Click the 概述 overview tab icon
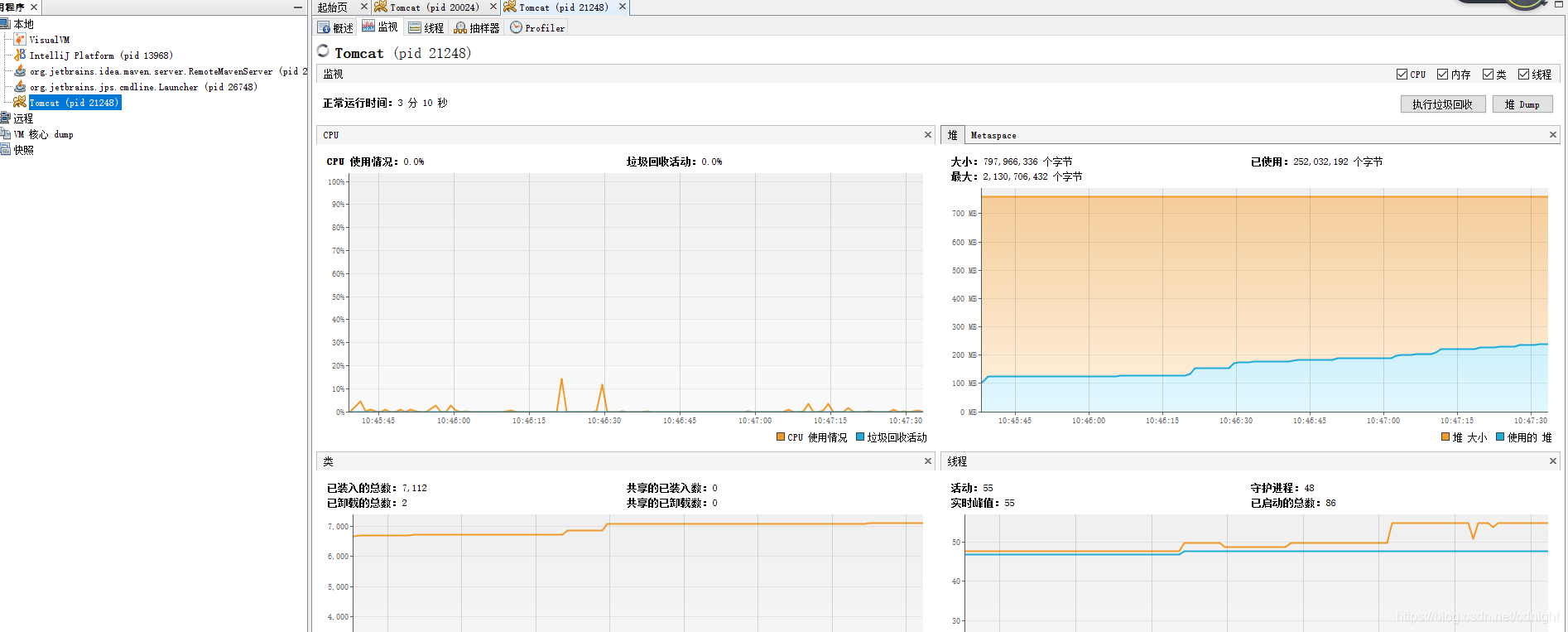This screenshot has width=1568, height=632. point(324,27)
